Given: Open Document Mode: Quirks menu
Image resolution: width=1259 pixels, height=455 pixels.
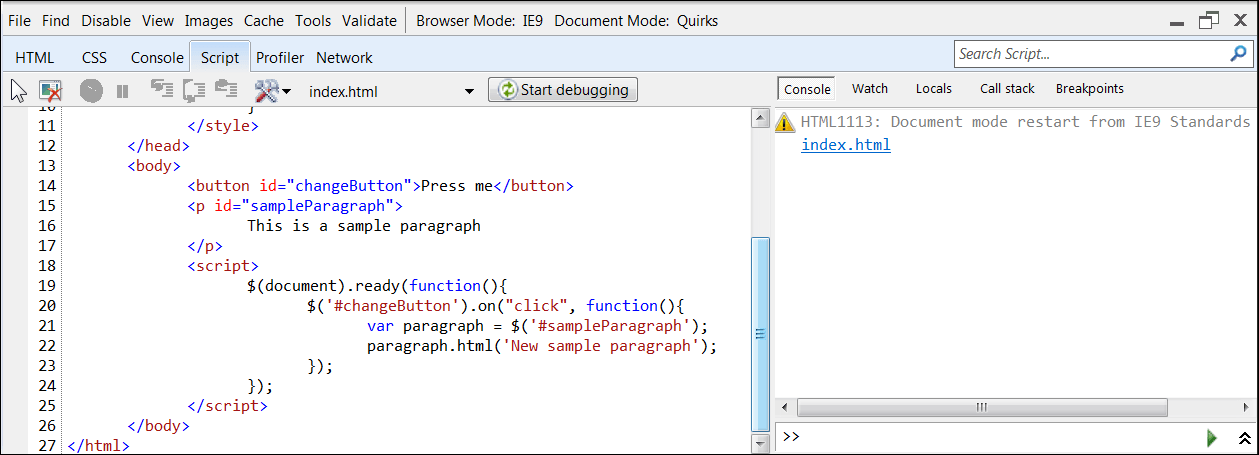Looking at the screenshot, I should point(635,20).
